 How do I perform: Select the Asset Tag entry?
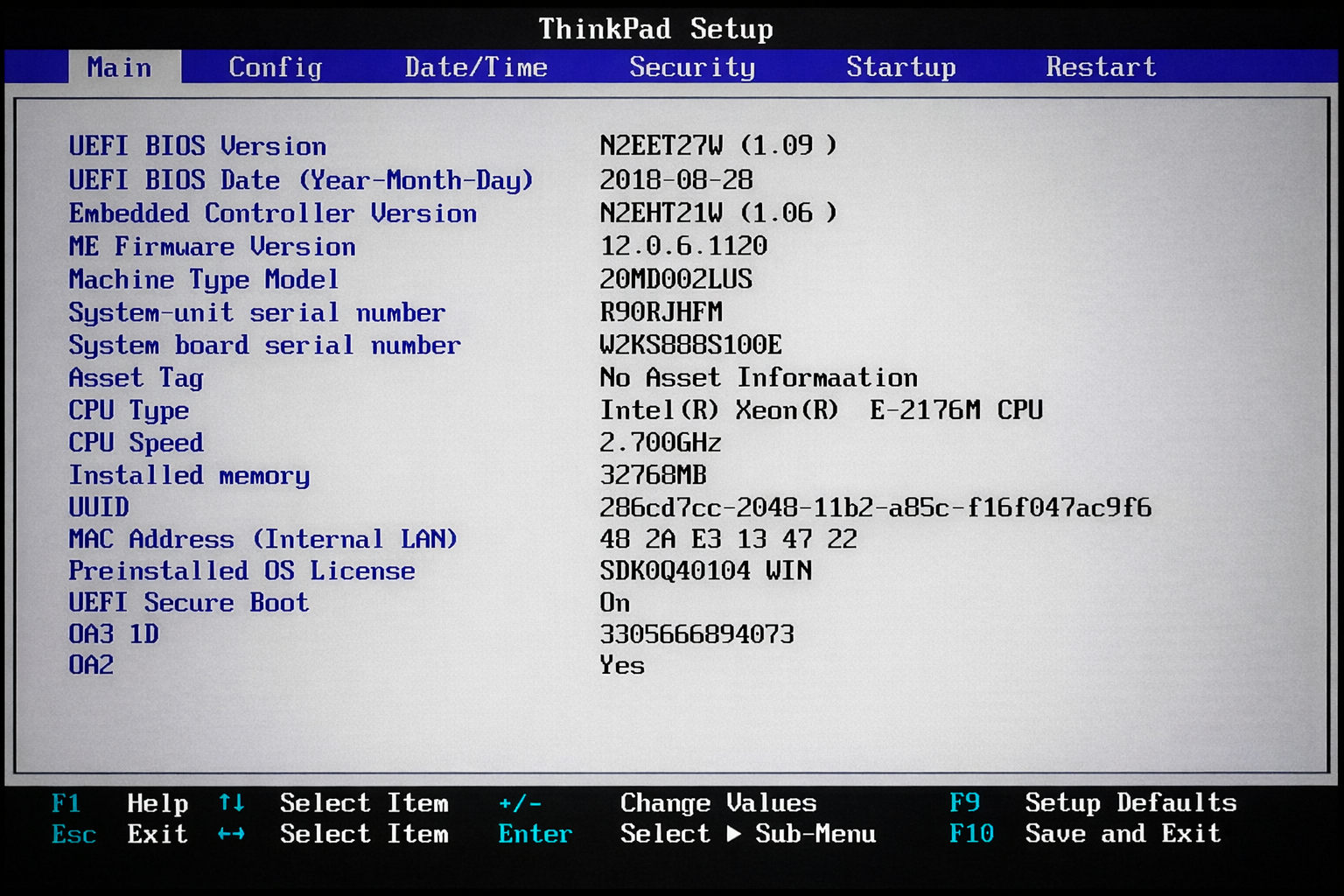pyautogui.click(x=136, y=378)
